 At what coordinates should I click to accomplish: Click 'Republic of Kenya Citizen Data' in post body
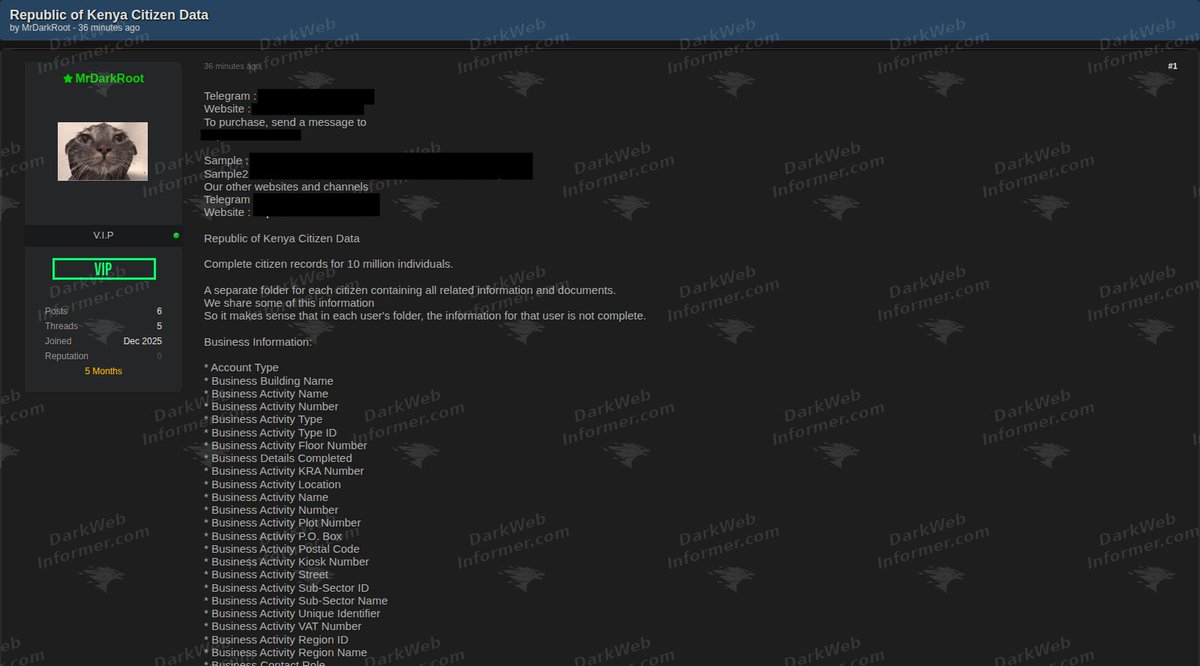click(x=282, y=238)
